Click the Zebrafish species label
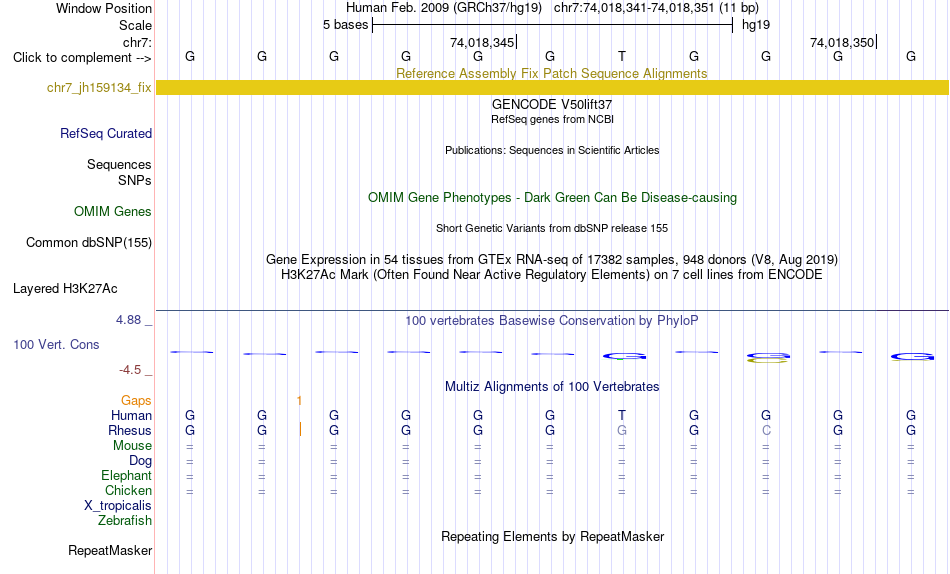 pos(125,521)
